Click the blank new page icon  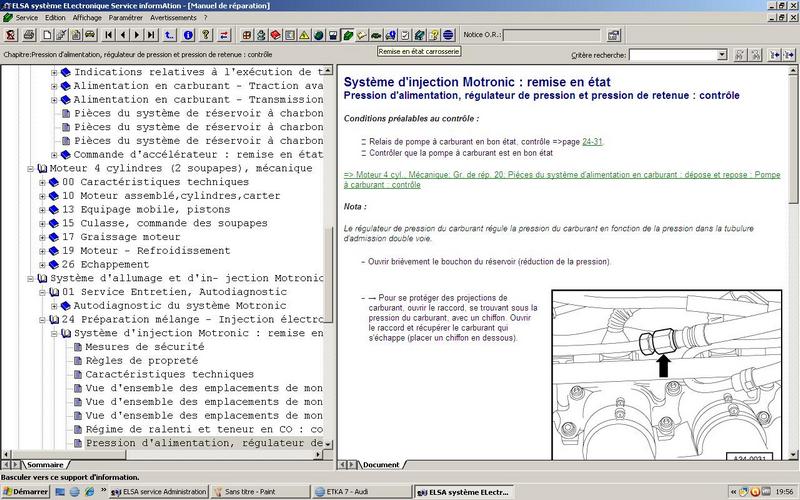coord(47,35)
